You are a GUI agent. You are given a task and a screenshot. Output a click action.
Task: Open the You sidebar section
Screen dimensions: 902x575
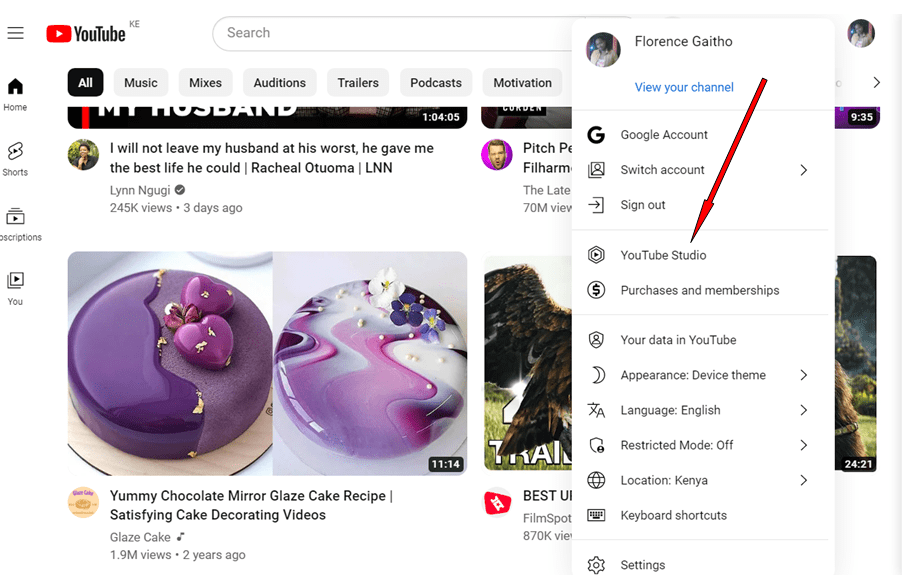tap(15, 289)
